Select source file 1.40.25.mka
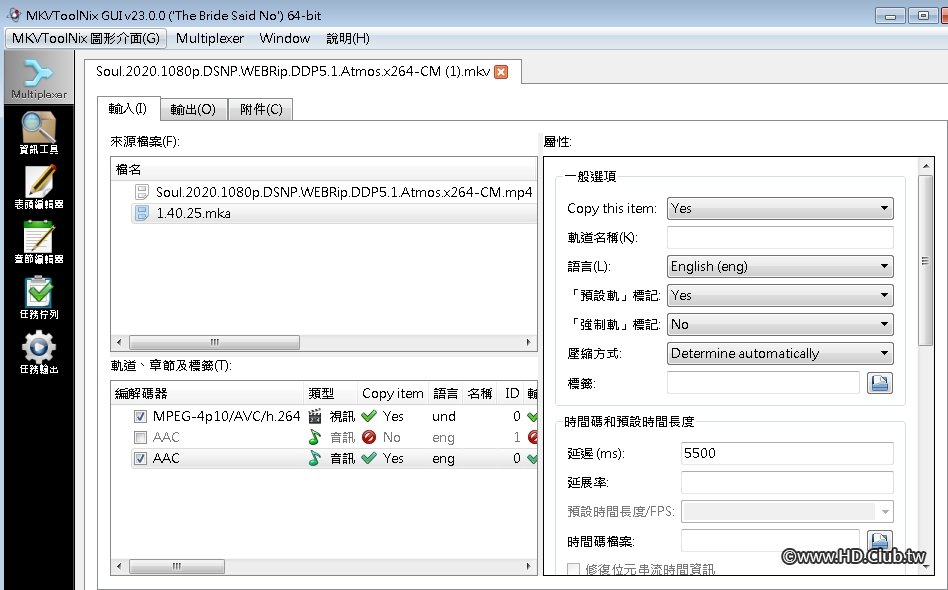 tap(193, 213)
